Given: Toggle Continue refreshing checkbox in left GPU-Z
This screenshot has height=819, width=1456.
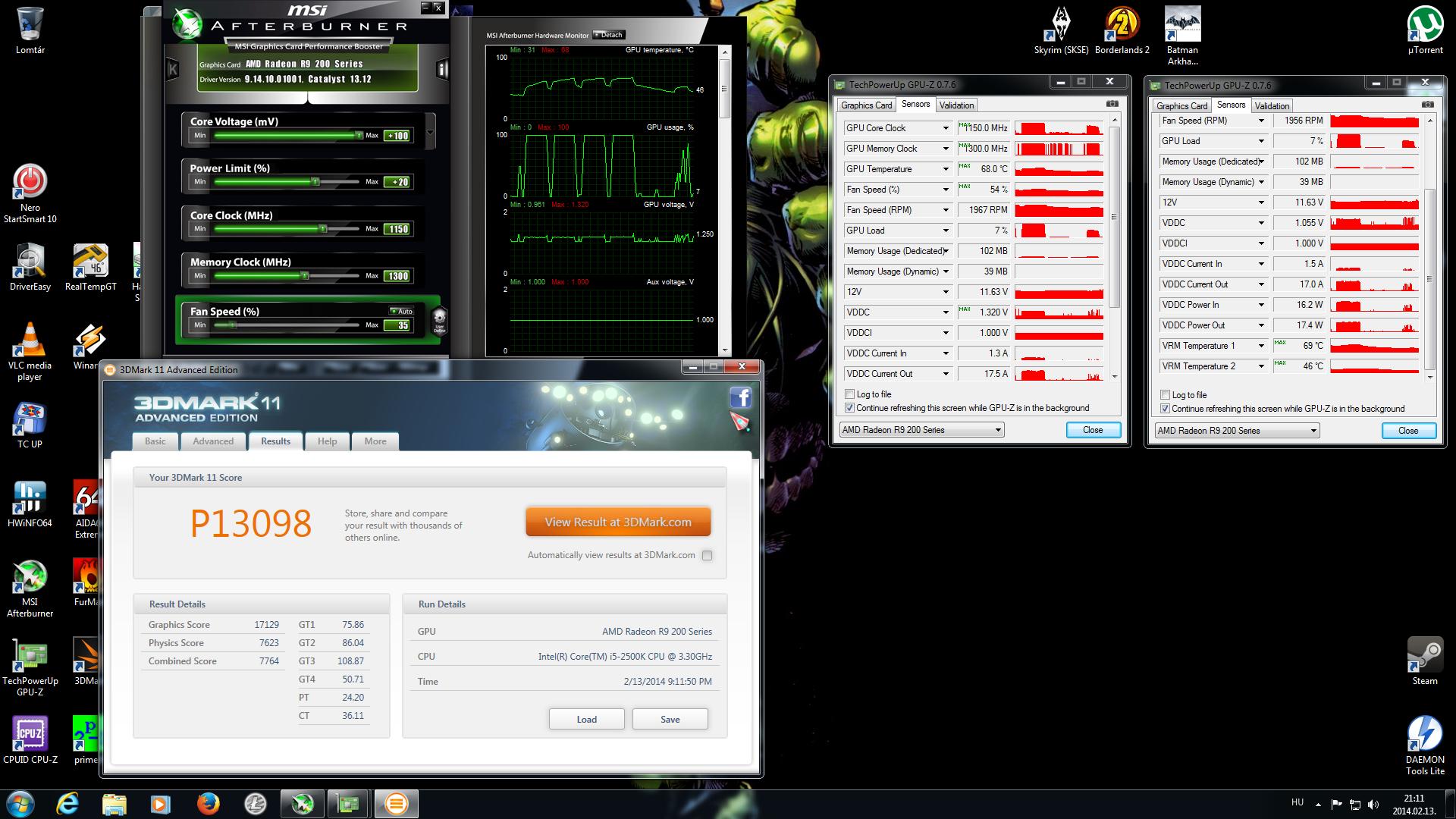Looking at the screenshot, I should pyautogui.click(x=849, y=408).
